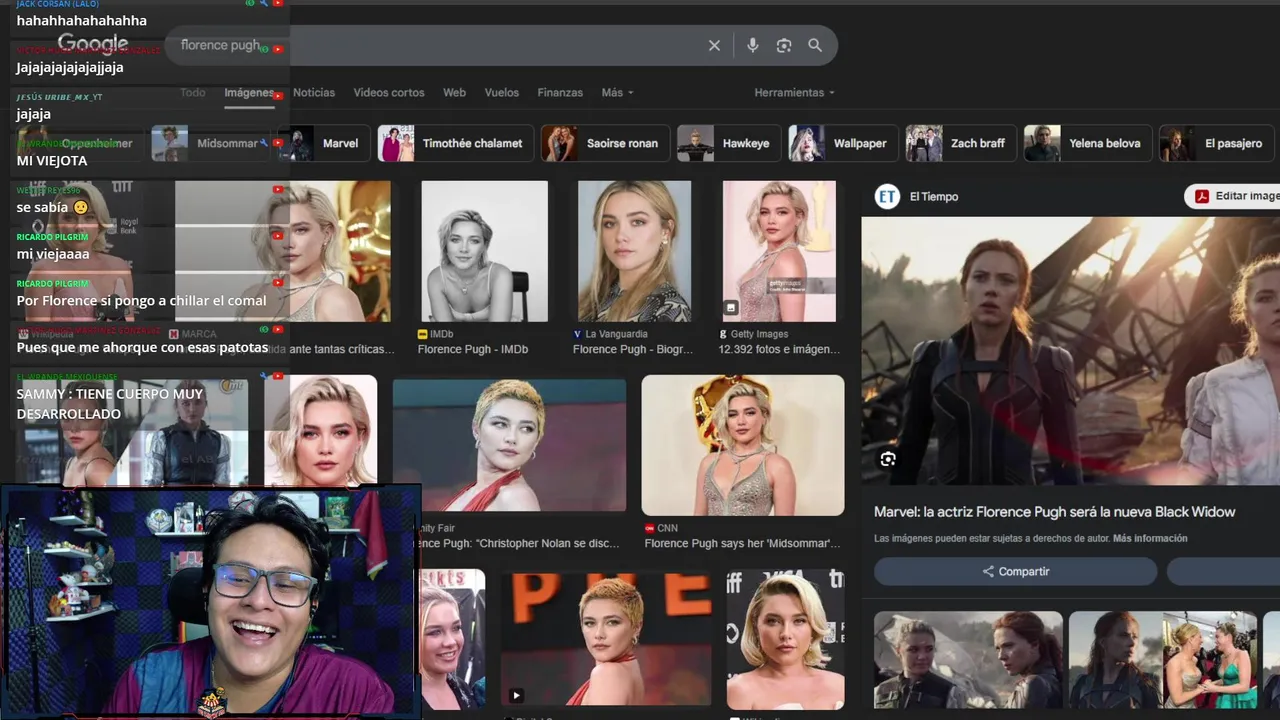Click chat message 'Por Florence si pongo a chillar el comal'
1280x720 pixels.
click(x=141, y=300)
